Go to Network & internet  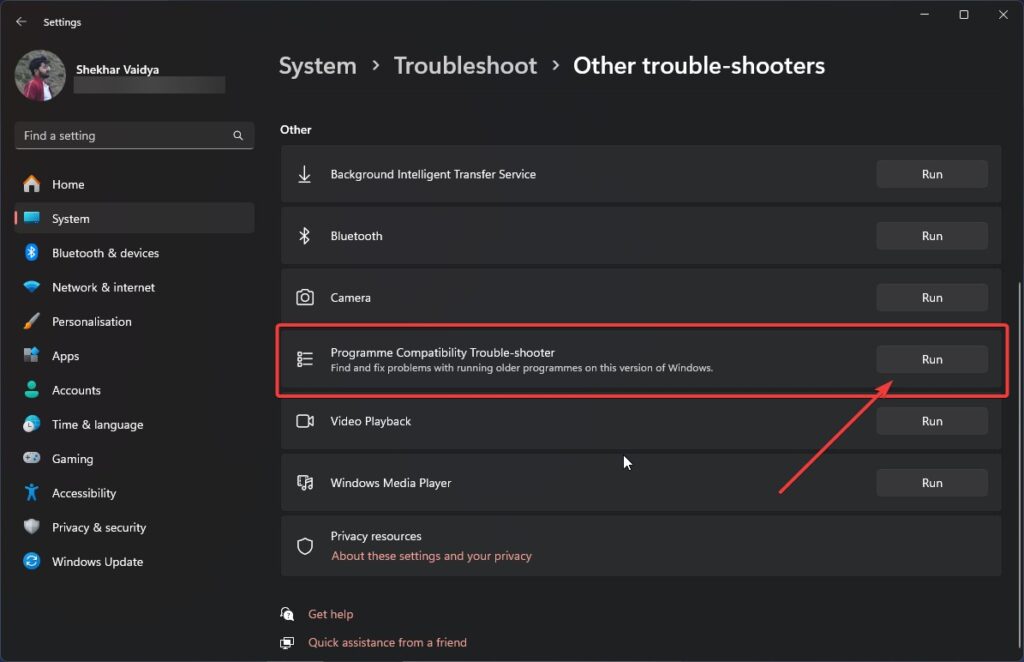pos(134,287)
